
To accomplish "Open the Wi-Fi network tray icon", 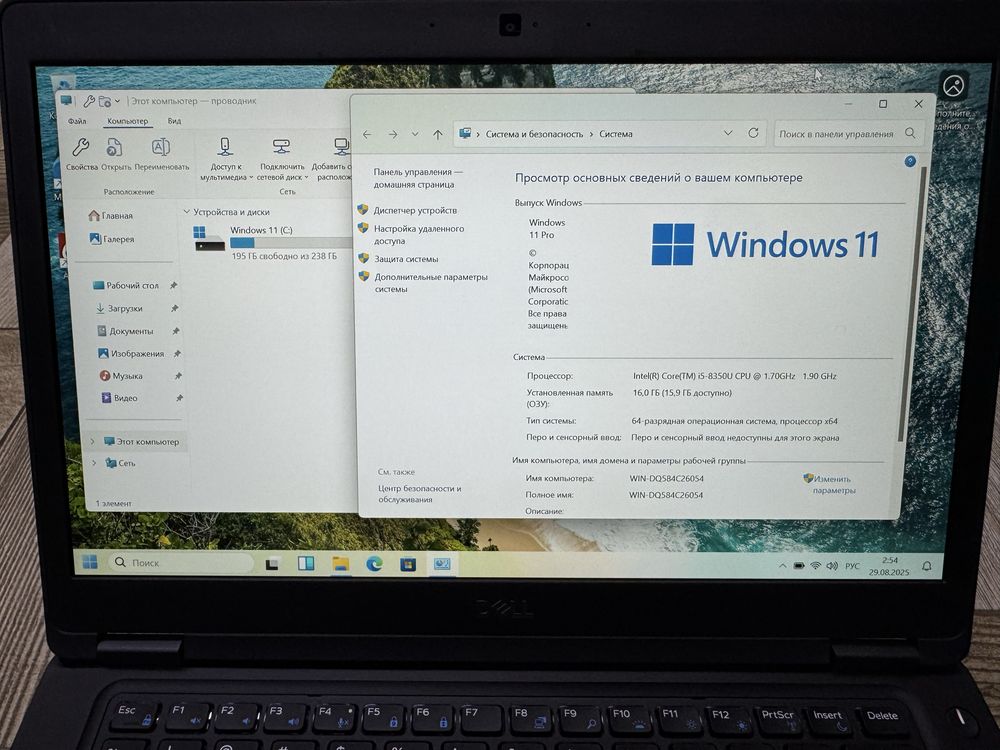I will [x=815, y=566].
